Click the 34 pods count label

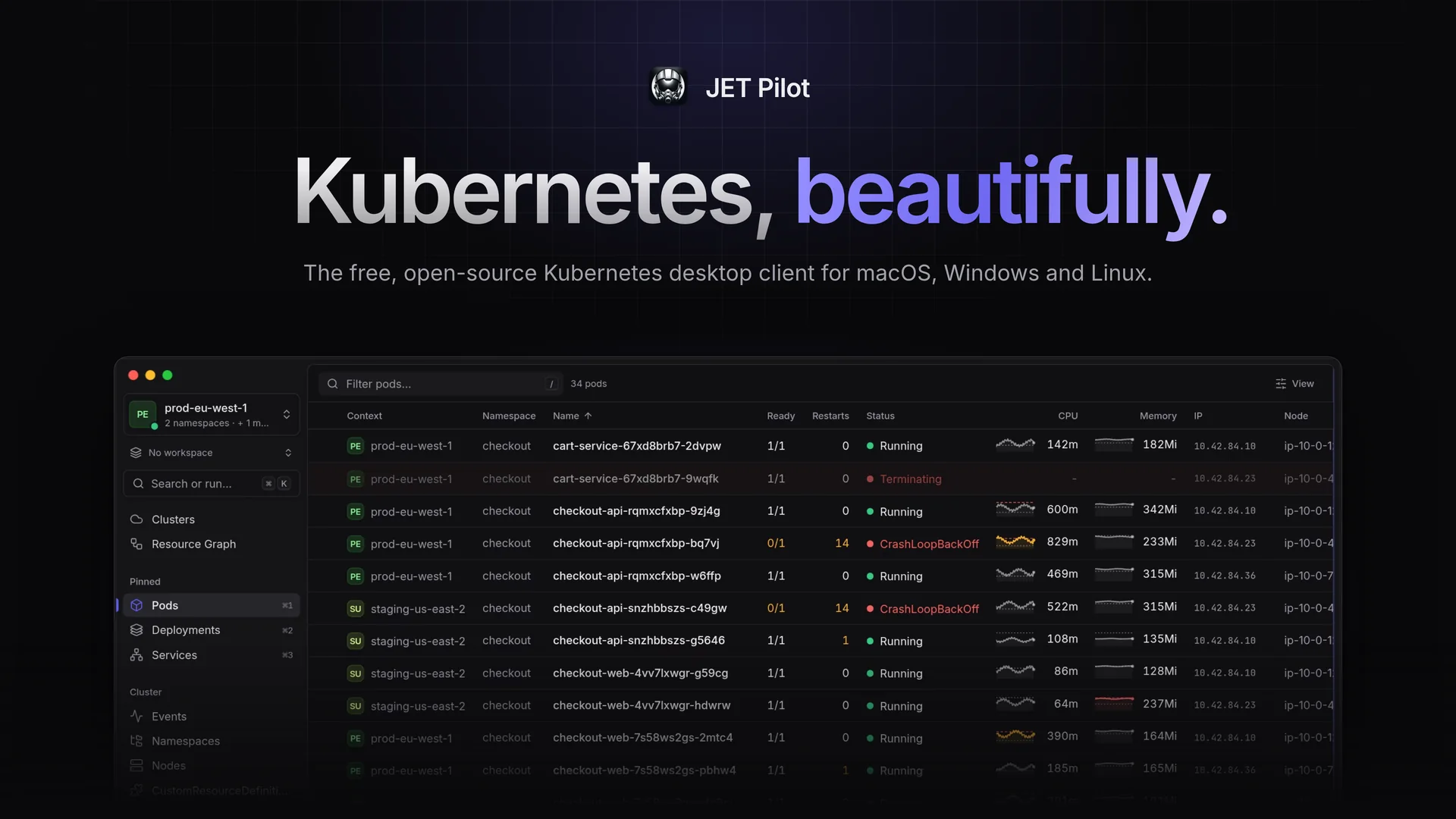pyautogui.click(x=588, y=384)
